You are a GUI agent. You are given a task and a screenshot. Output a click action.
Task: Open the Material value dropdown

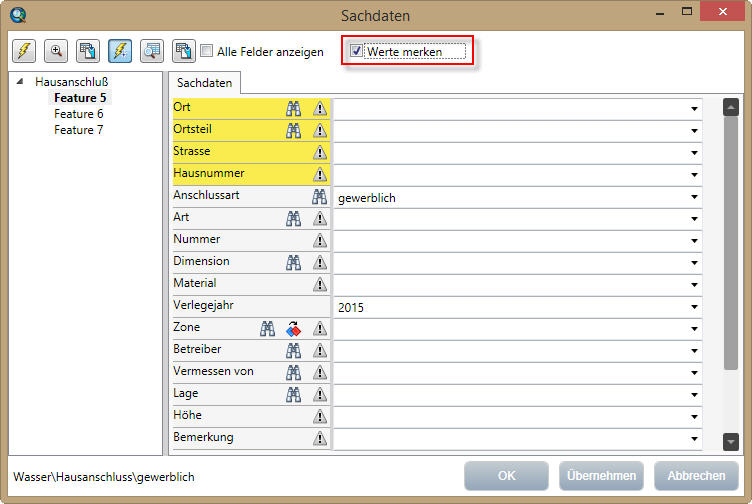coord(694,285)
